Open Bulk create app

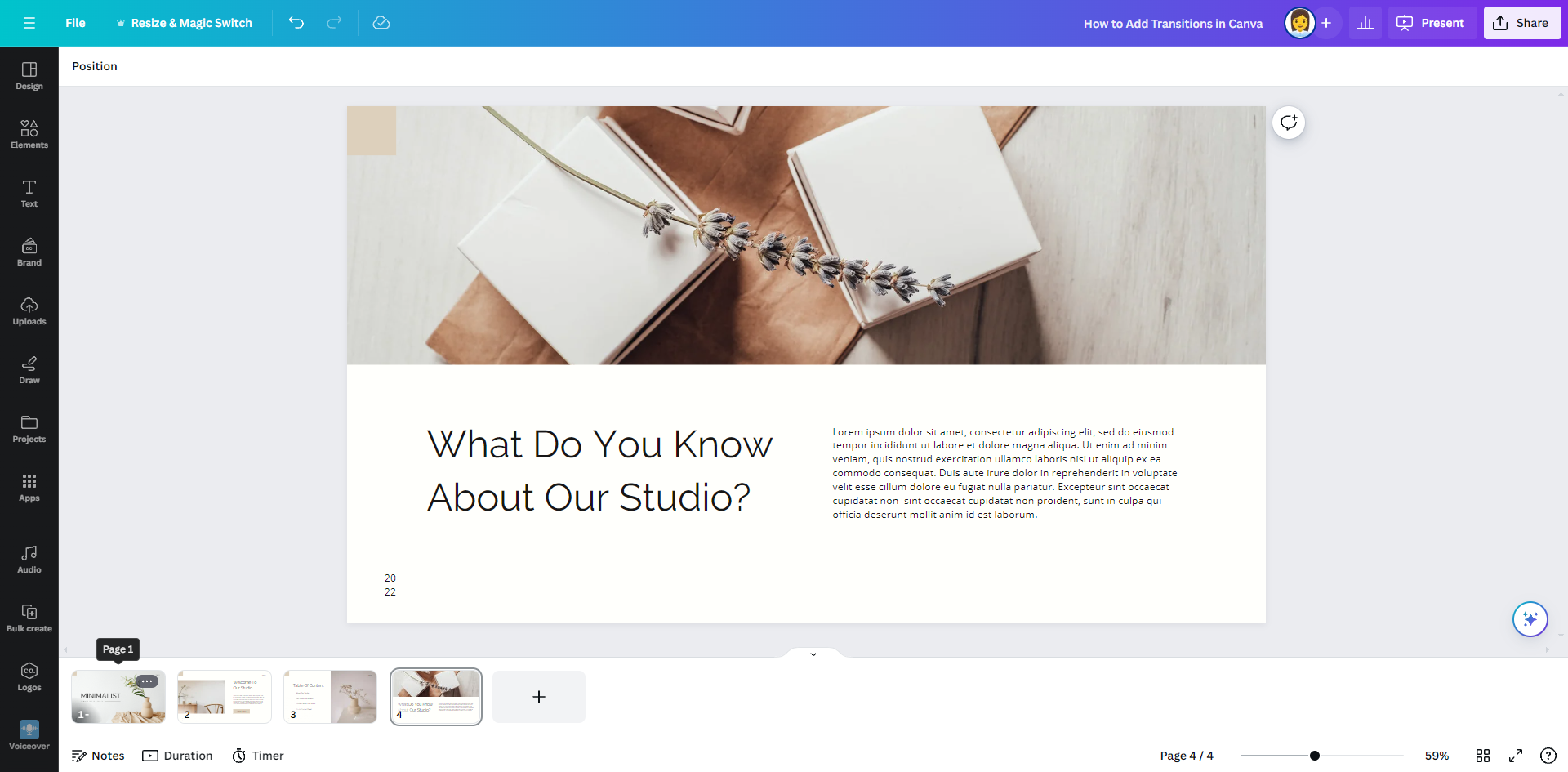29,618
